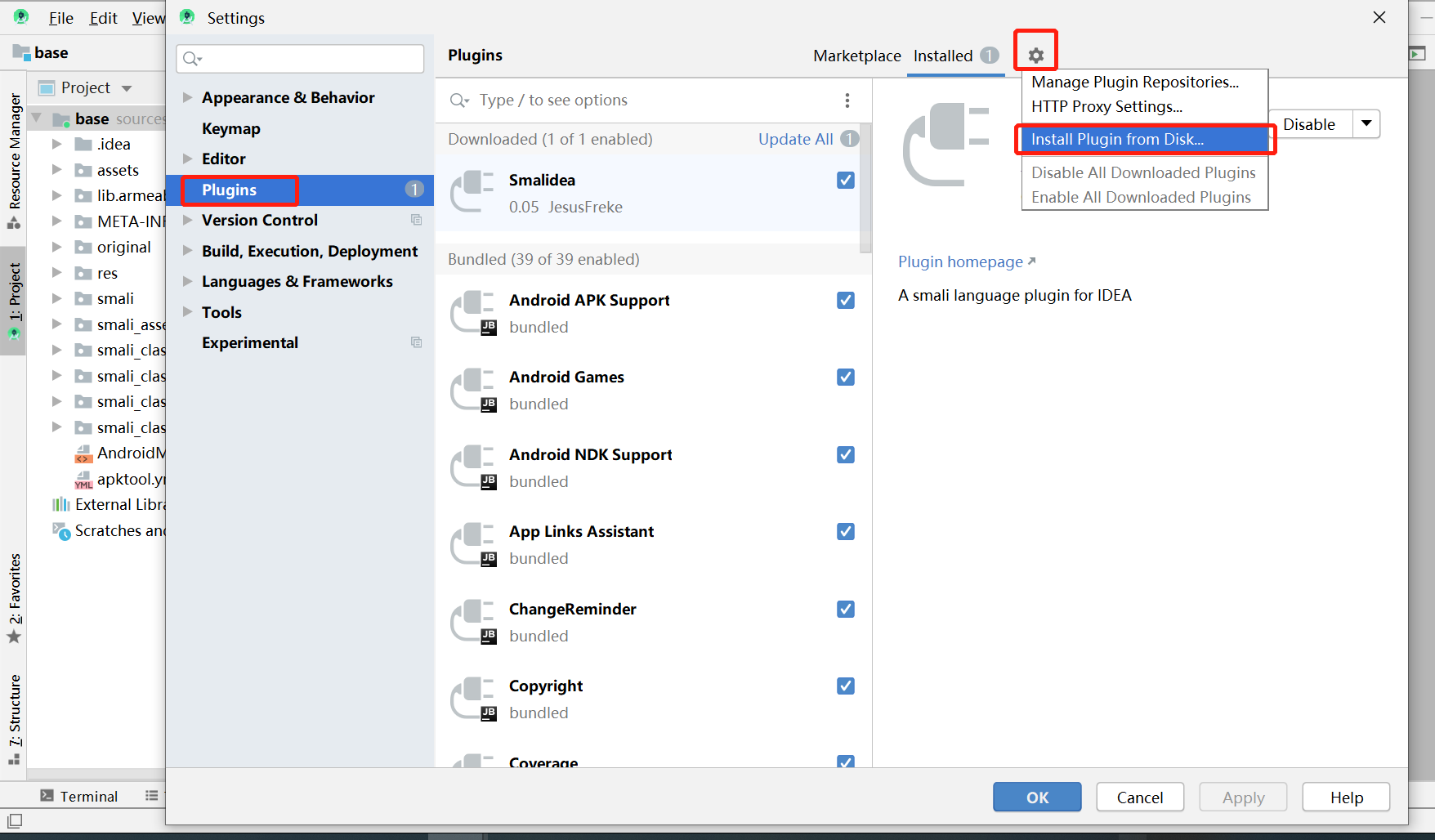1435x840 pixels.
Task: Uncheck the Smalidea plugin checkbox
Action: pos(846,180)
